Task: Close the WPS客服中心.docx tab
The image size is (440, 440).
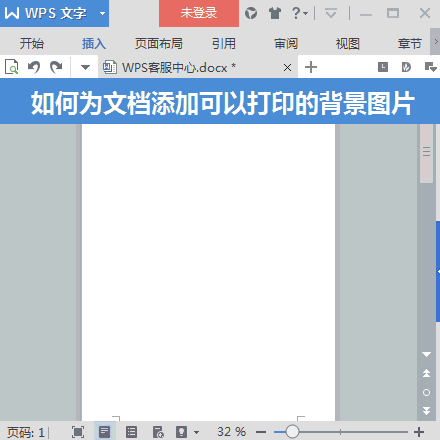Action: 287,68
